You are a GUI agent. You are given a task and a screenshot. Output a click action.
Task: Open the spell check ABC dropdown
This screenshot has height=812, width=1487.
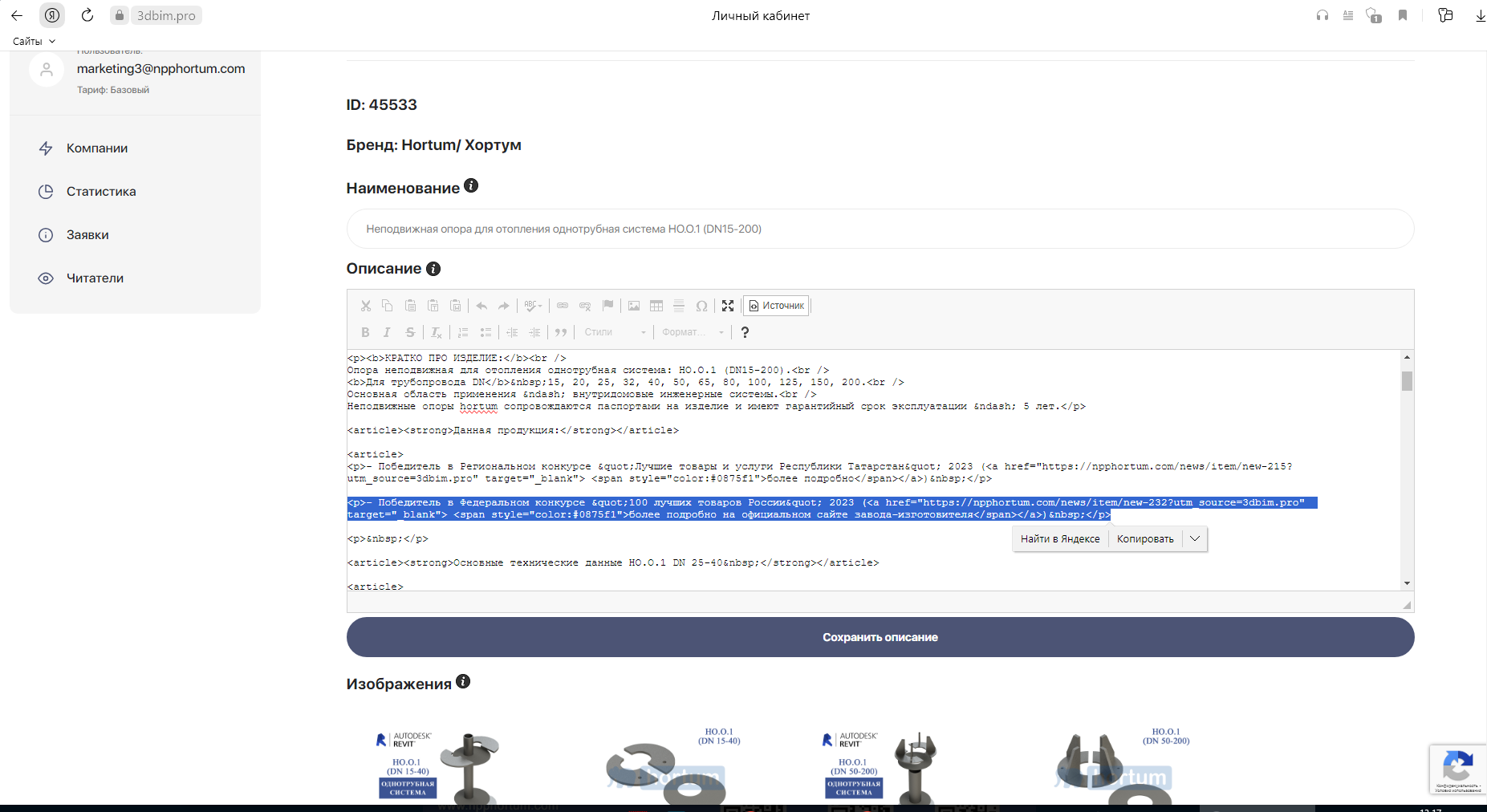point(533,306)
